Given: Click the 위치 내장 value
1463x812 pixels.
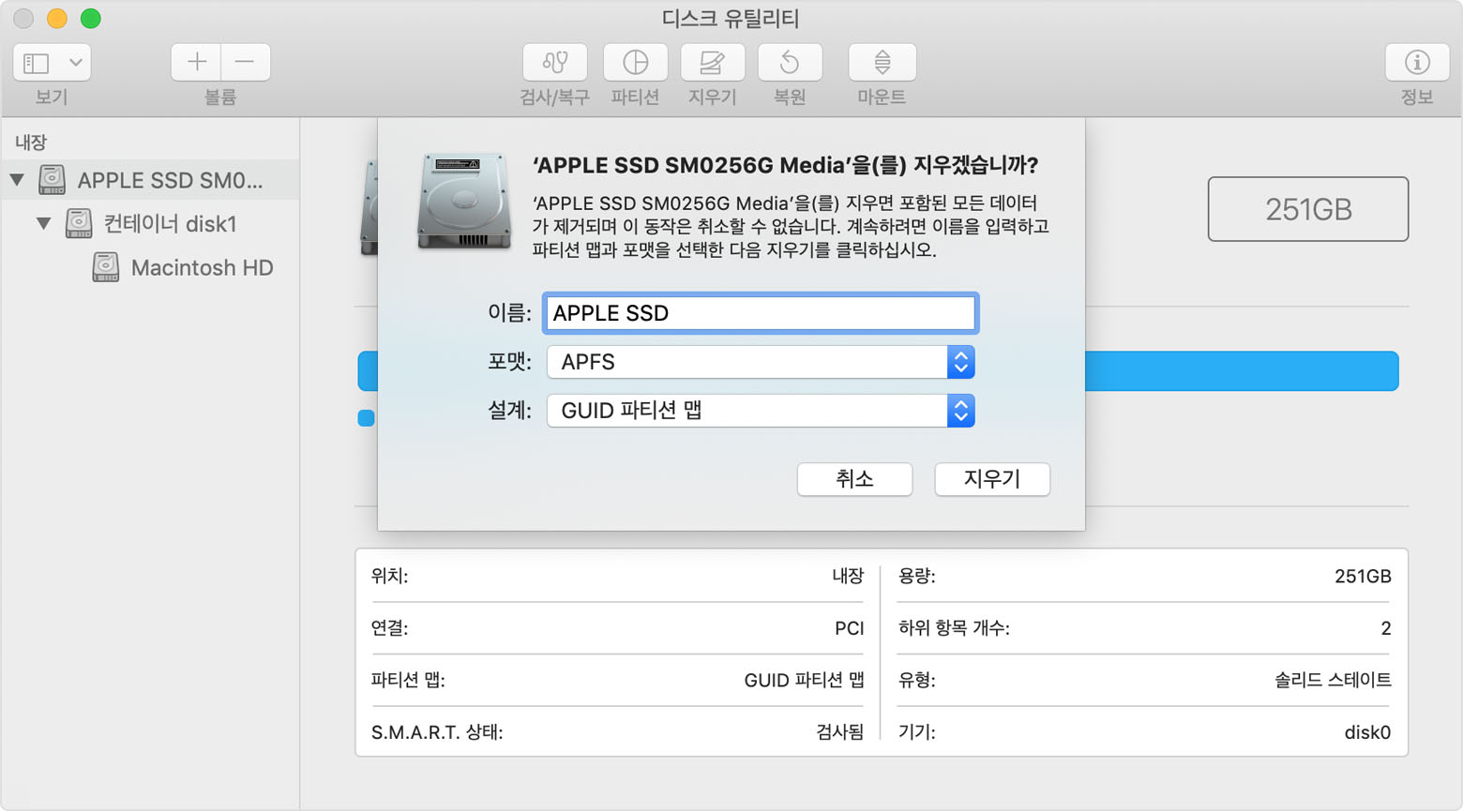Looking at the screenshot, I should pyautogui.click(x=848, y=576).
